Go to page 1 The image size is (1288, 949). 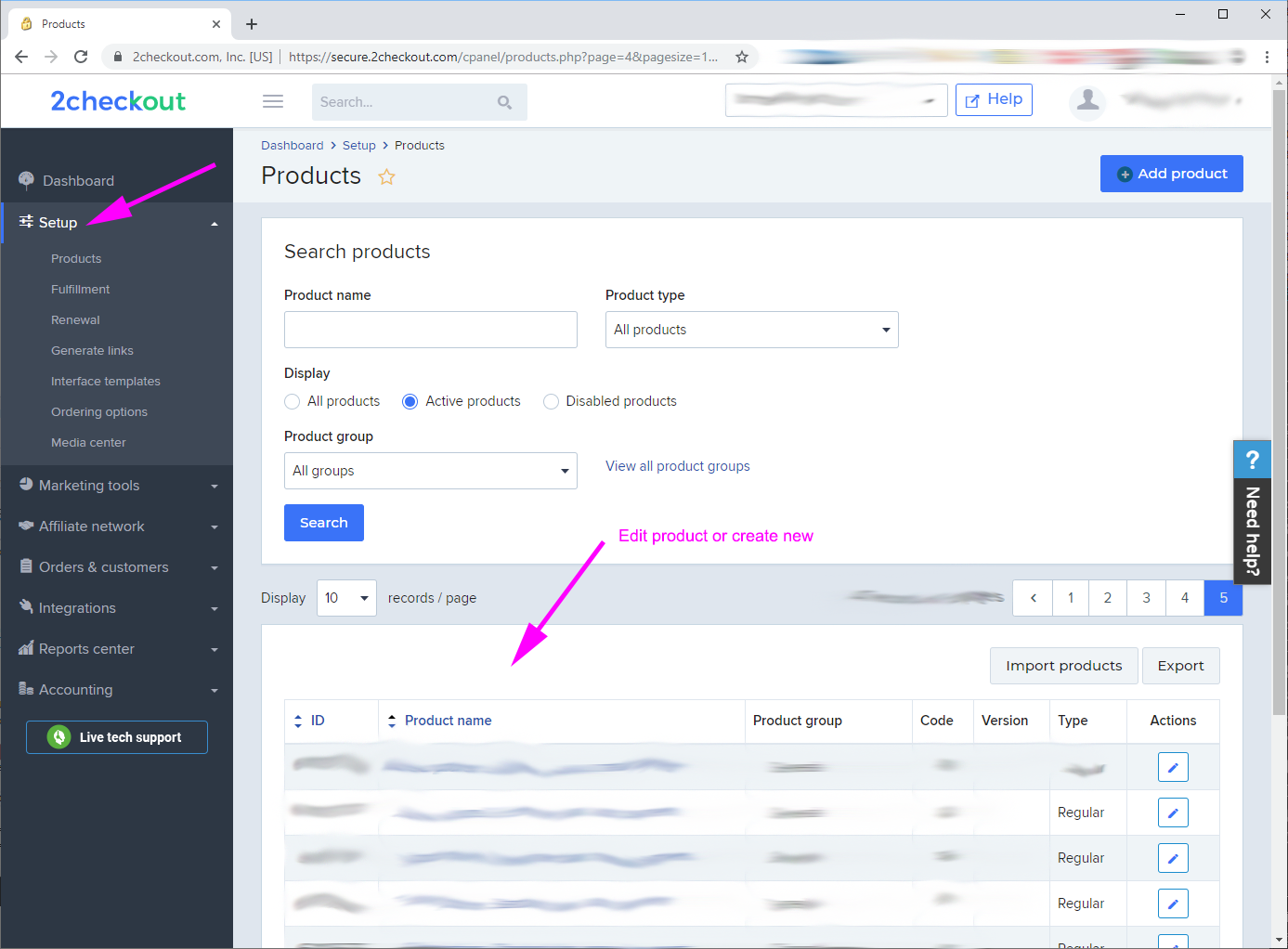[1071, 598]
